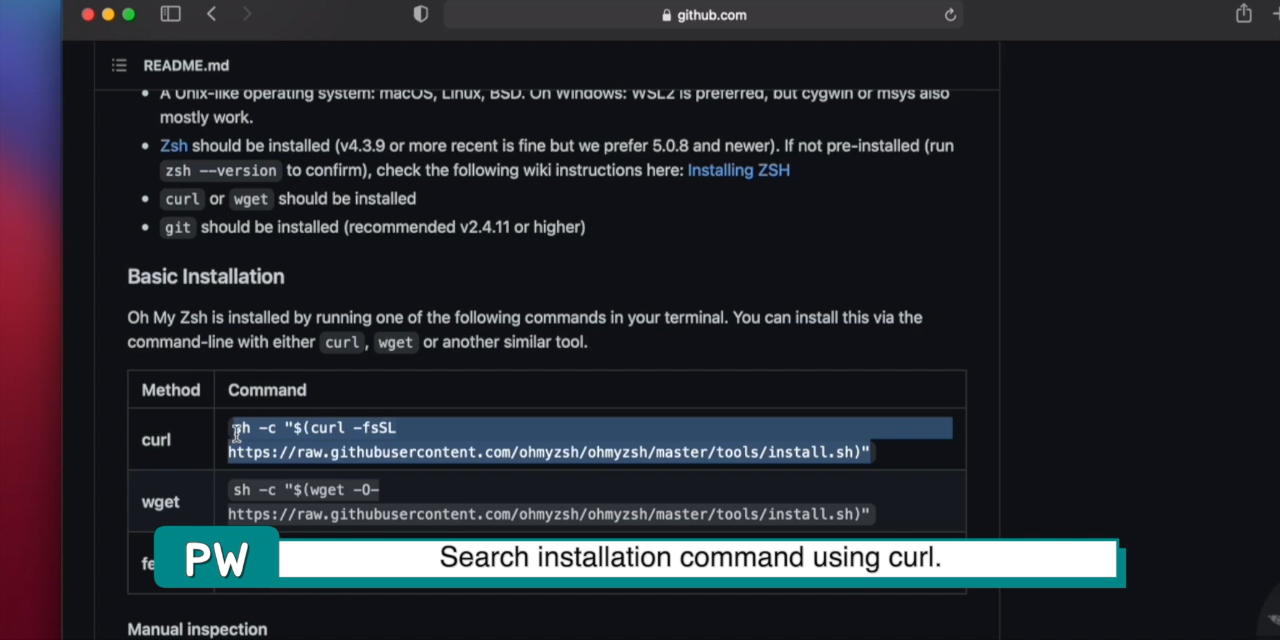The width and height of the screenshot is (1280, 640).
Task: Open the privacy report shield icon
Action: (421, 14)
